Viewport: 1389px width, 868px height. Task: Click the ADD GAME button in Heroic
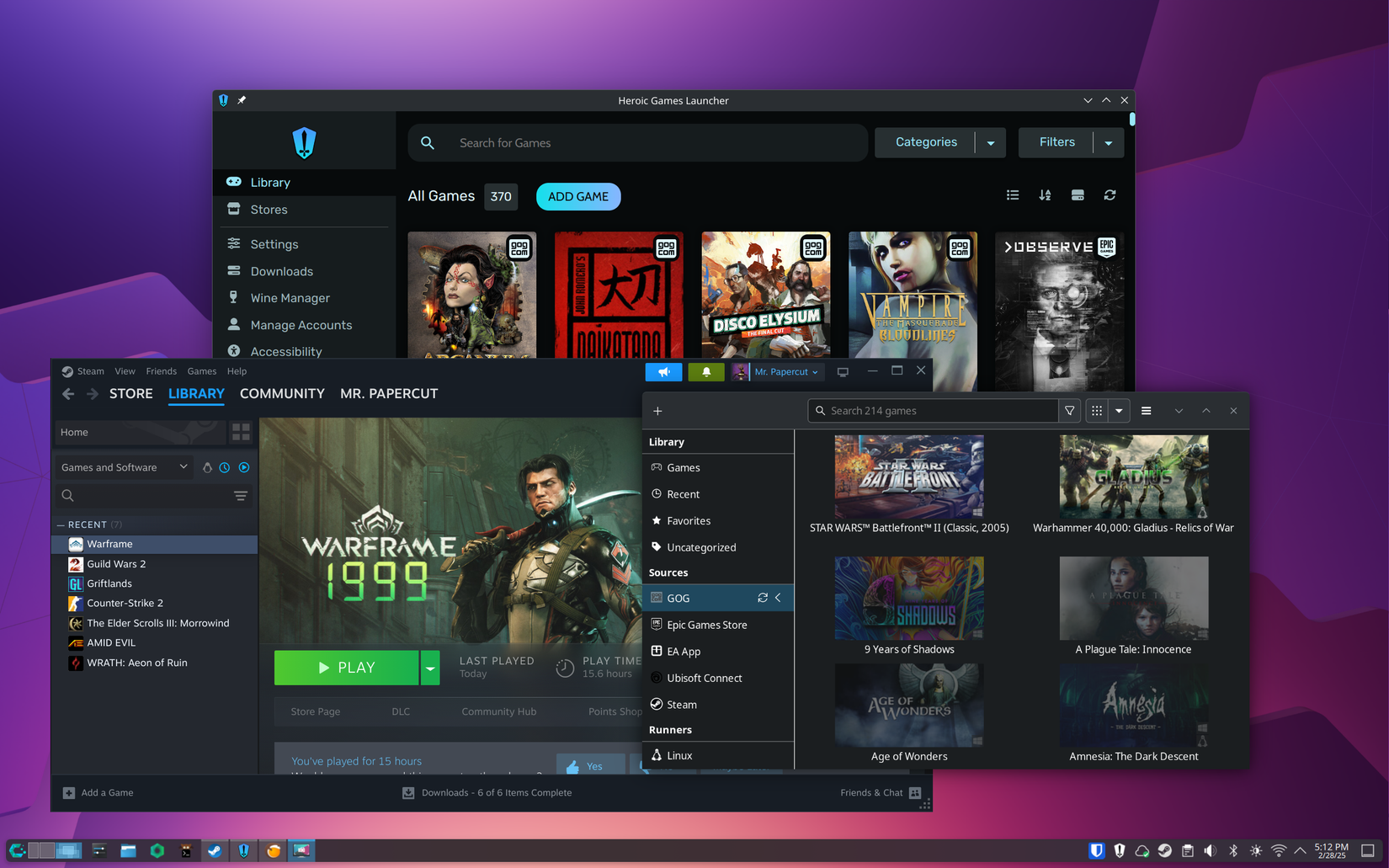(578, 196)
